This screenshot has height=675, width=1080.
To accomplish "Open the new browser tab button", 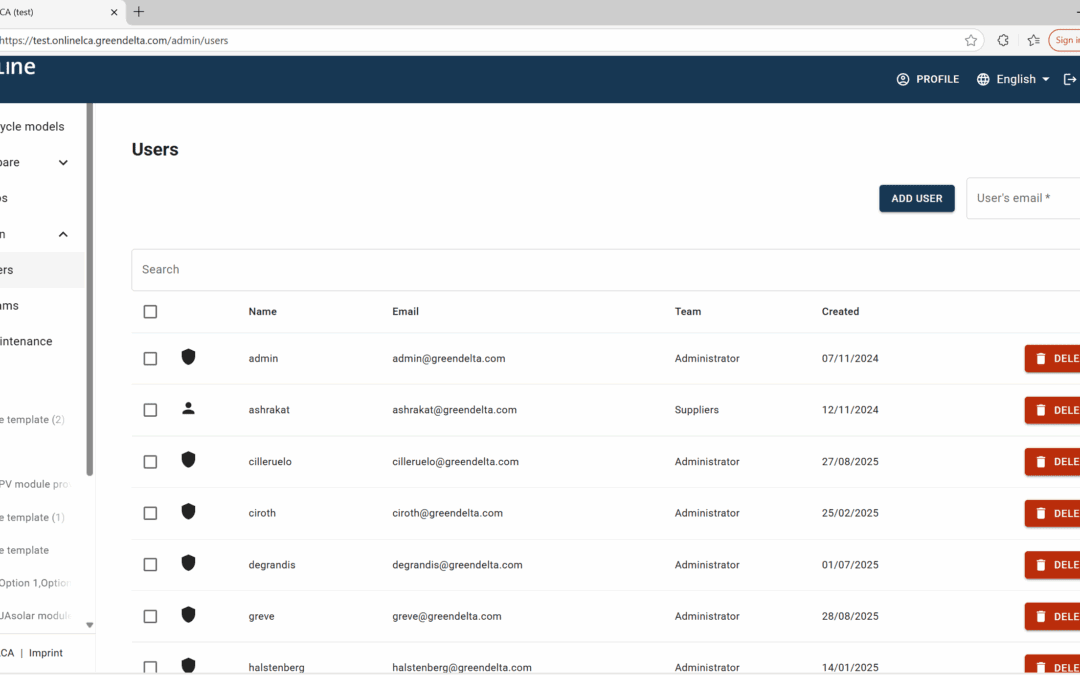I will pyautogui.click(x=139, y=12).
